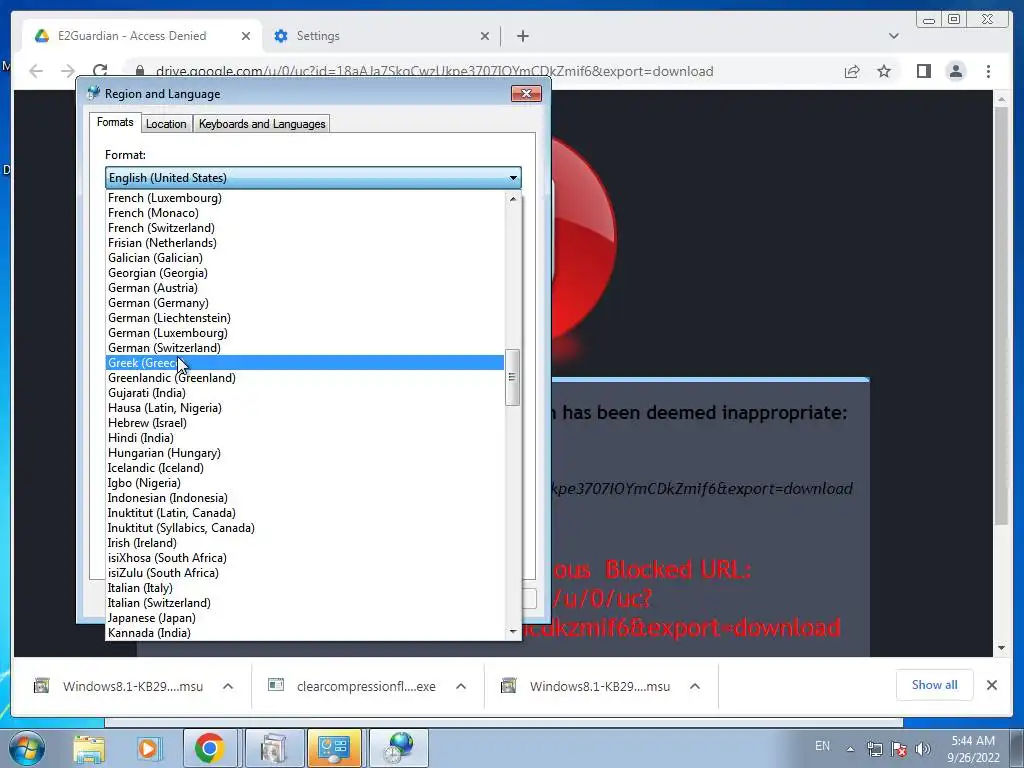Pick Georgian (Georgia) in the format list
Image resolution: width=1024 pixels, height=768 pixels.
304,272
